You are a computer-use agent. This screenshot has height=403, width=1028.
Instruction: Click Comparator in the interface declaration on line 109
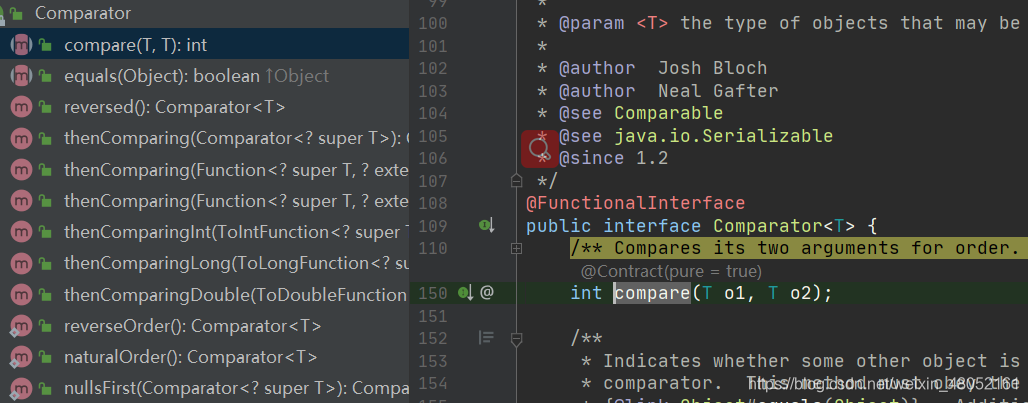767,226
